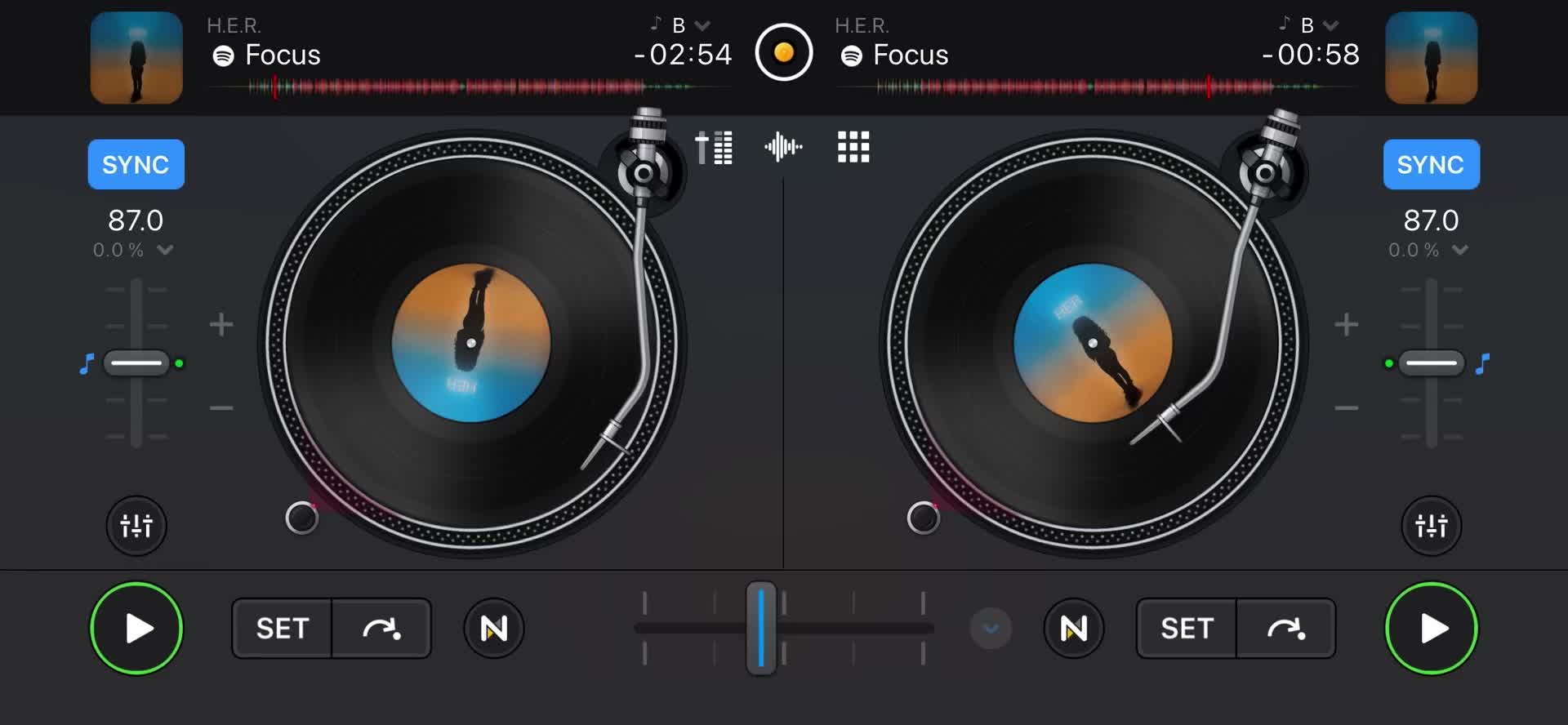Screen dimensions: 1568x725
Task: Seek within the right deck waveform overview
Action: (x=1098, y=86)
